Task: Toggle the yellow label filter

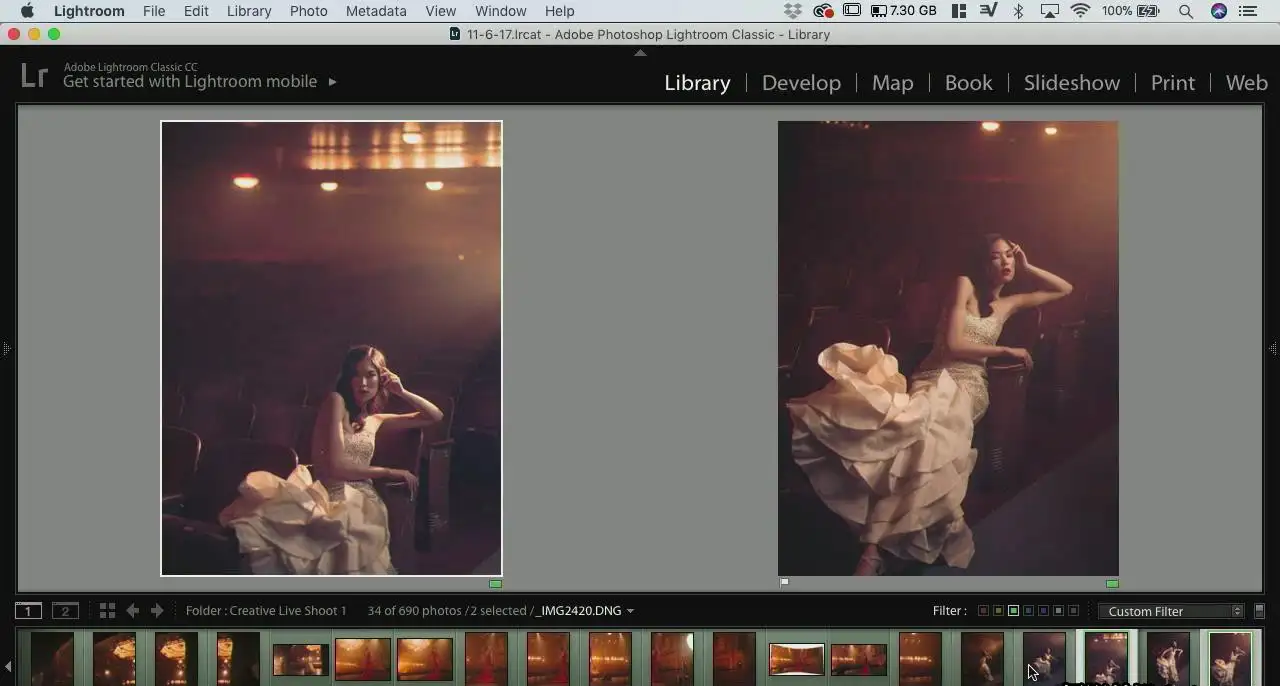Action: click(998, 611)
